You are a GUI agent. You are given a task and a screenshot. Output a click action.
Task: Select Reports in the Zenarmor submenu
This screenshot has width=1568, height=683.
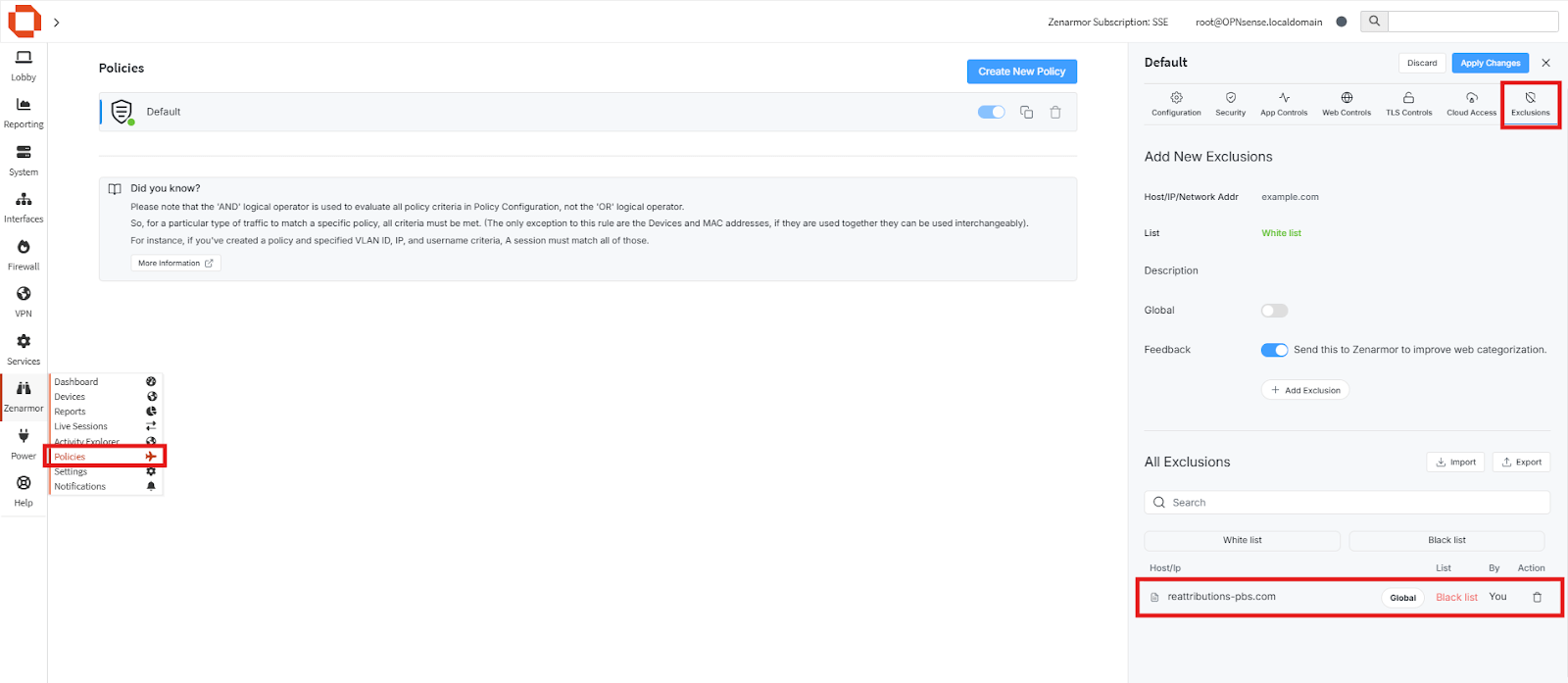click(x=106, y=412)
